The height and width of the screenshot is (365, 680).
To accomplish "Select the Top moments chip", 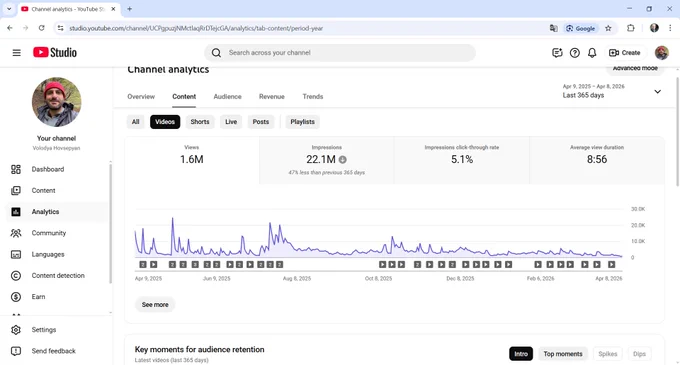I will pyautogui.click(x=563, y=354).
